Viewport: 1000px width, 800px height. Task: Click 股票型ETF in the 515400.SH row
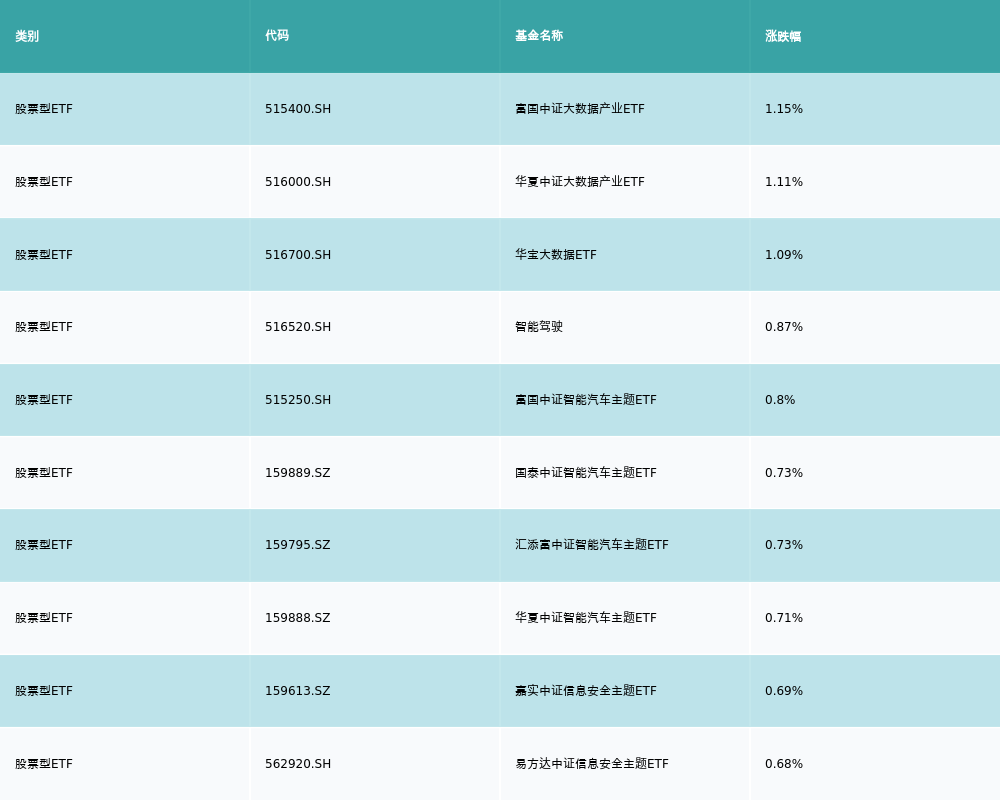point(44,109)
